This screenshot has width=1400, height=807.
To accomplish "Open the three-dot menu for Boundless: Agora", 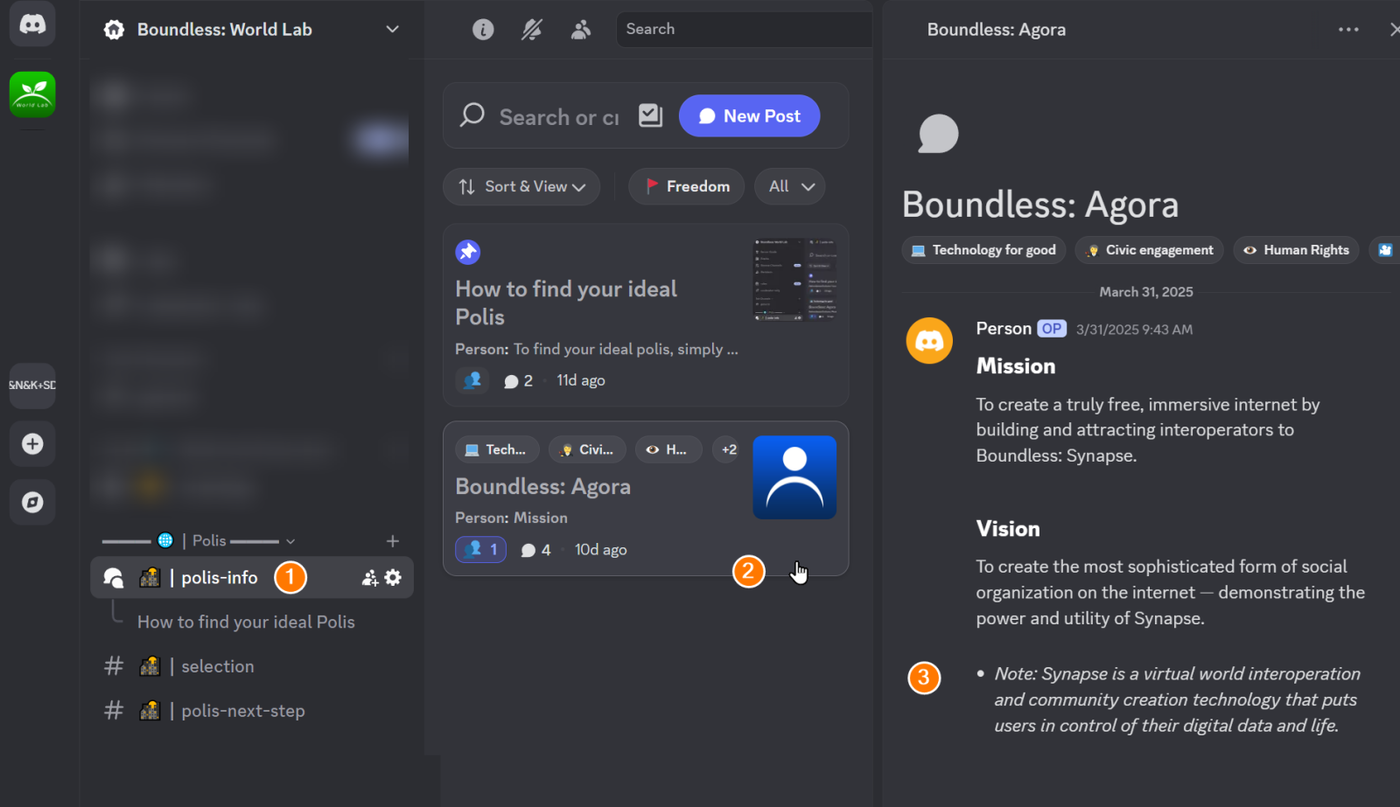I will [x=1348, y=30].
